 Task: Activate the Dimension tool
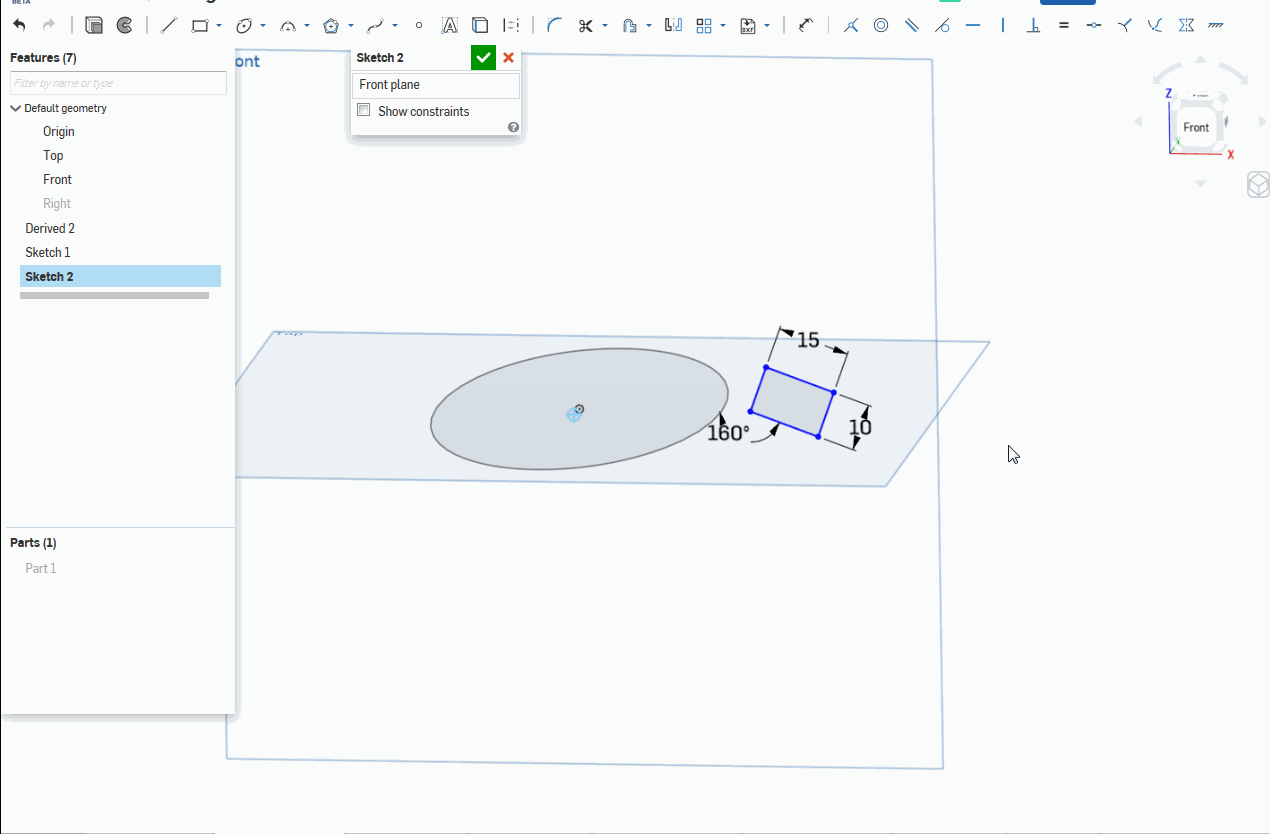[x=806, y=25]
